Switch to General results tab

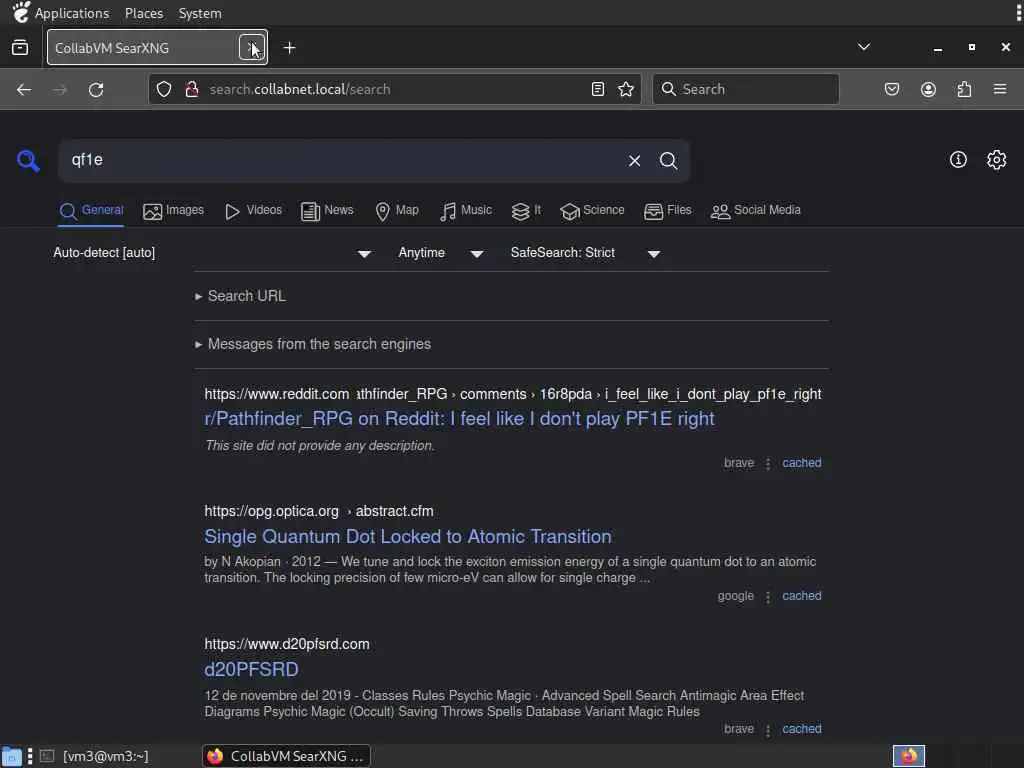coord(91,210)
